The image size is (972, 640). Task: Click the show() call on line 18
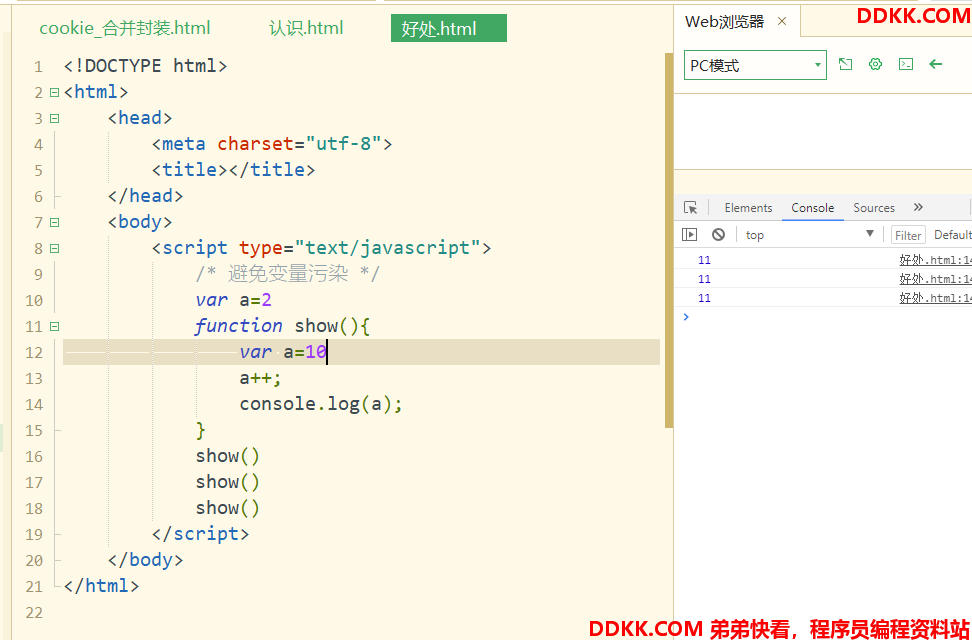click(x=228, y=509)
